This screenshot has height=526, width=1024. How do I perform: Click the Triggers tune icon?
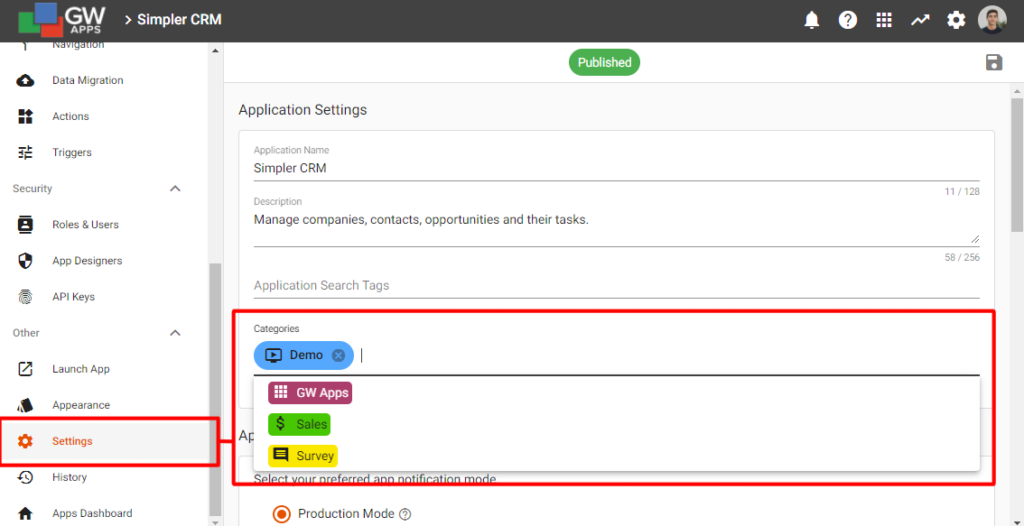click(25, 152)
